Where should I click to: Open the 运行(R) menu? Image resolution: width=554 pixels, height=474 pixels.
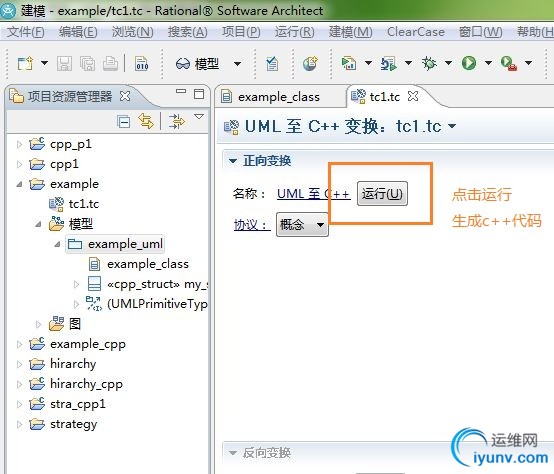[295, 32]
